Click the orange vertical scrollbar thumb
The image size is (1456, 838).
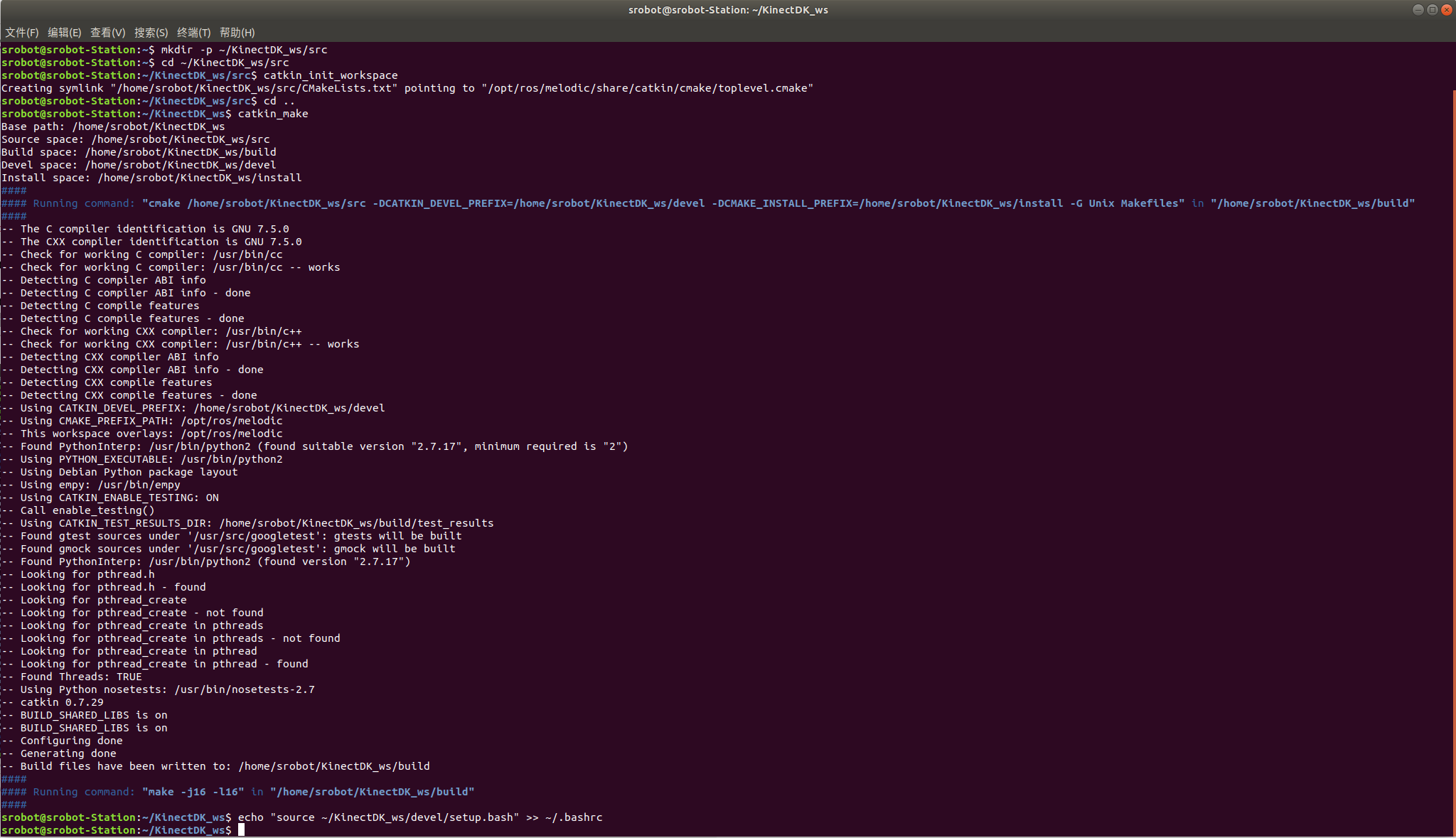pyautogui.click(x=1454, y=462)
